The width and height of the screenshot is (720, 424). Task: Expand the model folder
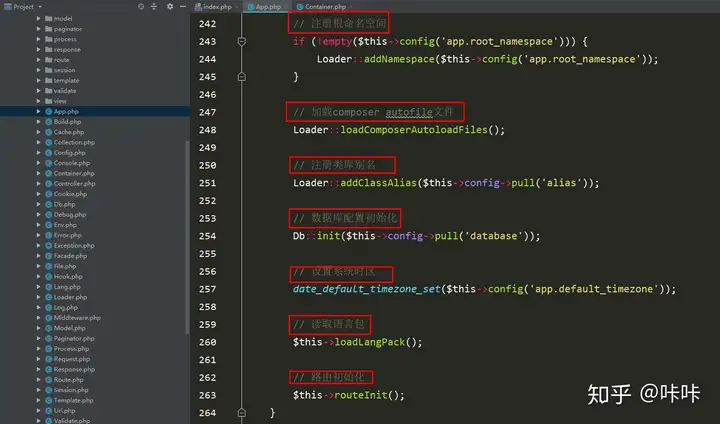coord(39,18)
